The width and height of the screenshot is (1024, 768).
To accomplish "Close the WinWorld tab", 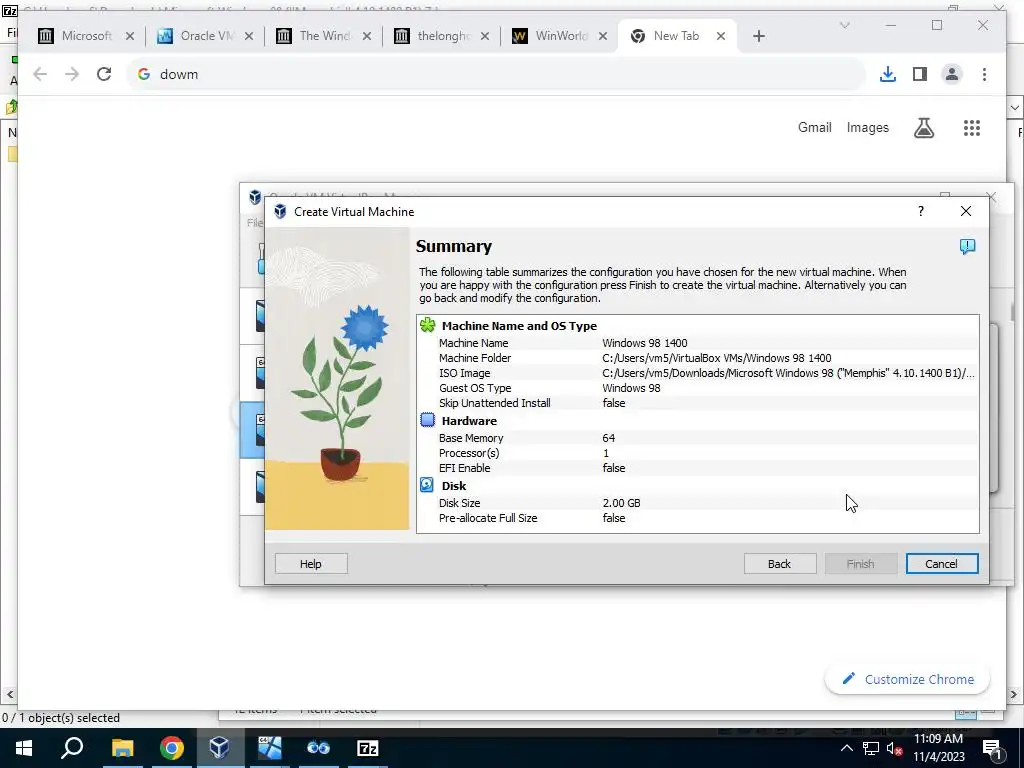I will pos(603,37).
